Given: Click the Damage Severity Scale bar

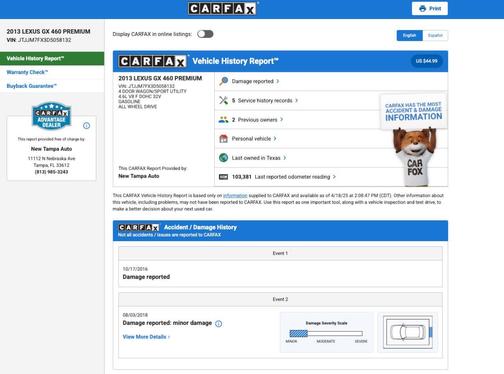Looking at the screenshot, I should click(326, 333).
